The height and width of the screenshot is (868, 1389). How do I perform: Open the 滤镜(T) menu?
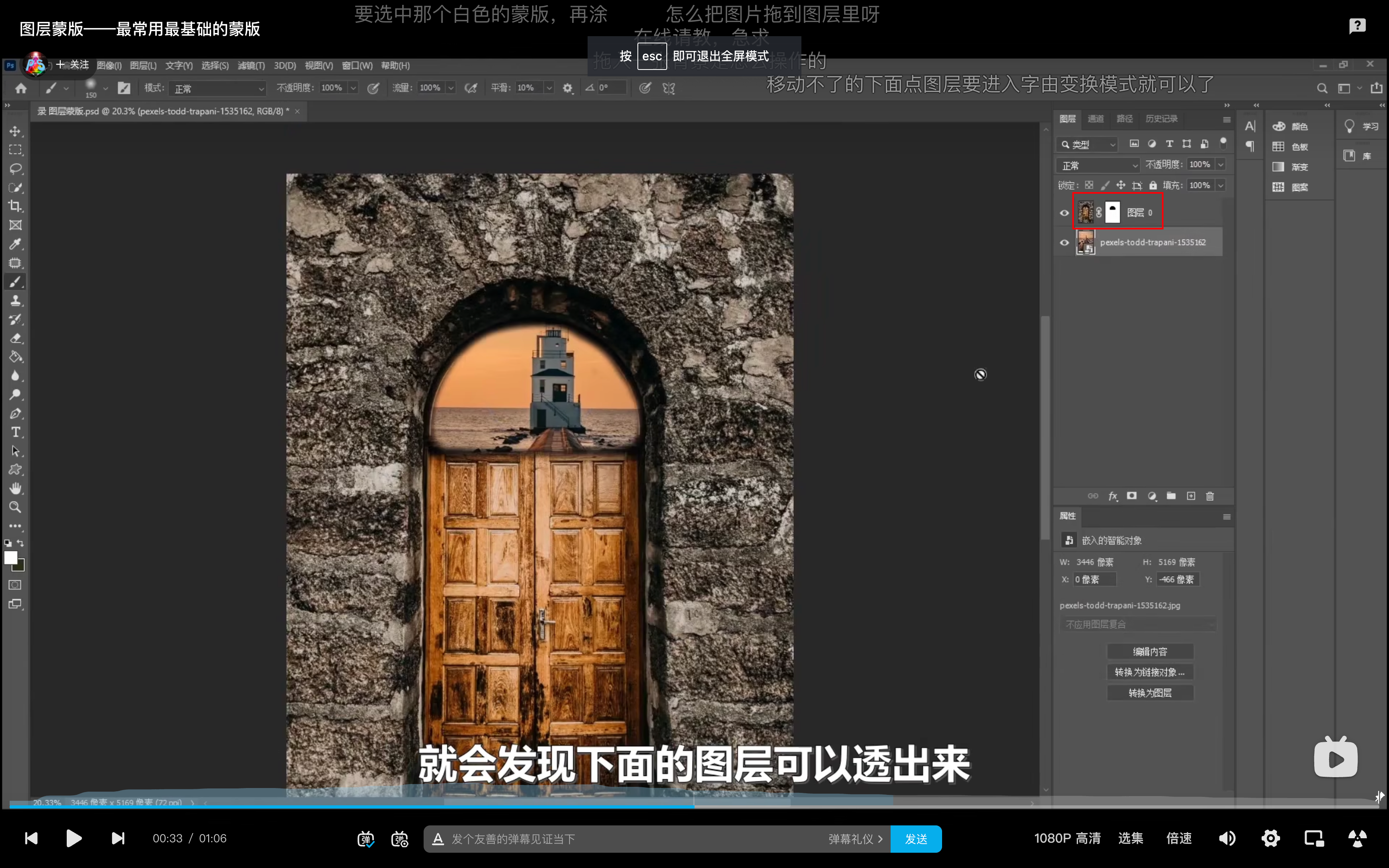251,66
